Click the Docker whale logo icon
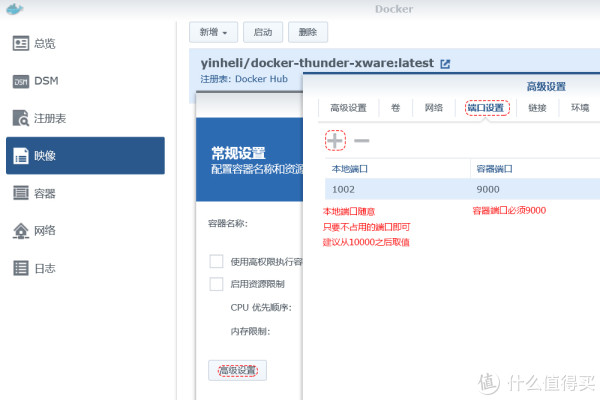The image size is (600, 400). click(15, 8)
